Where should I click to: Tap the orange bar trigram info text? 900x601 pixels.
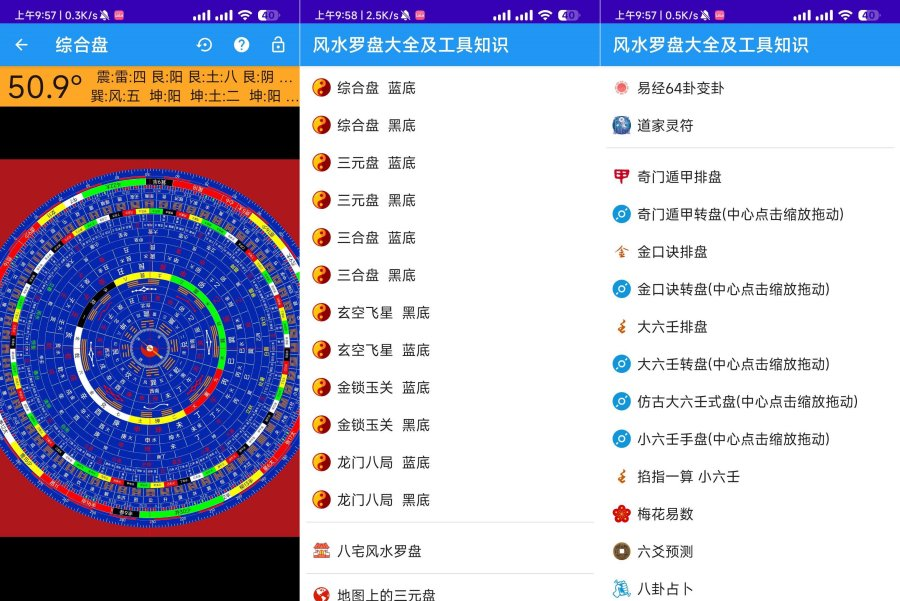195,86
